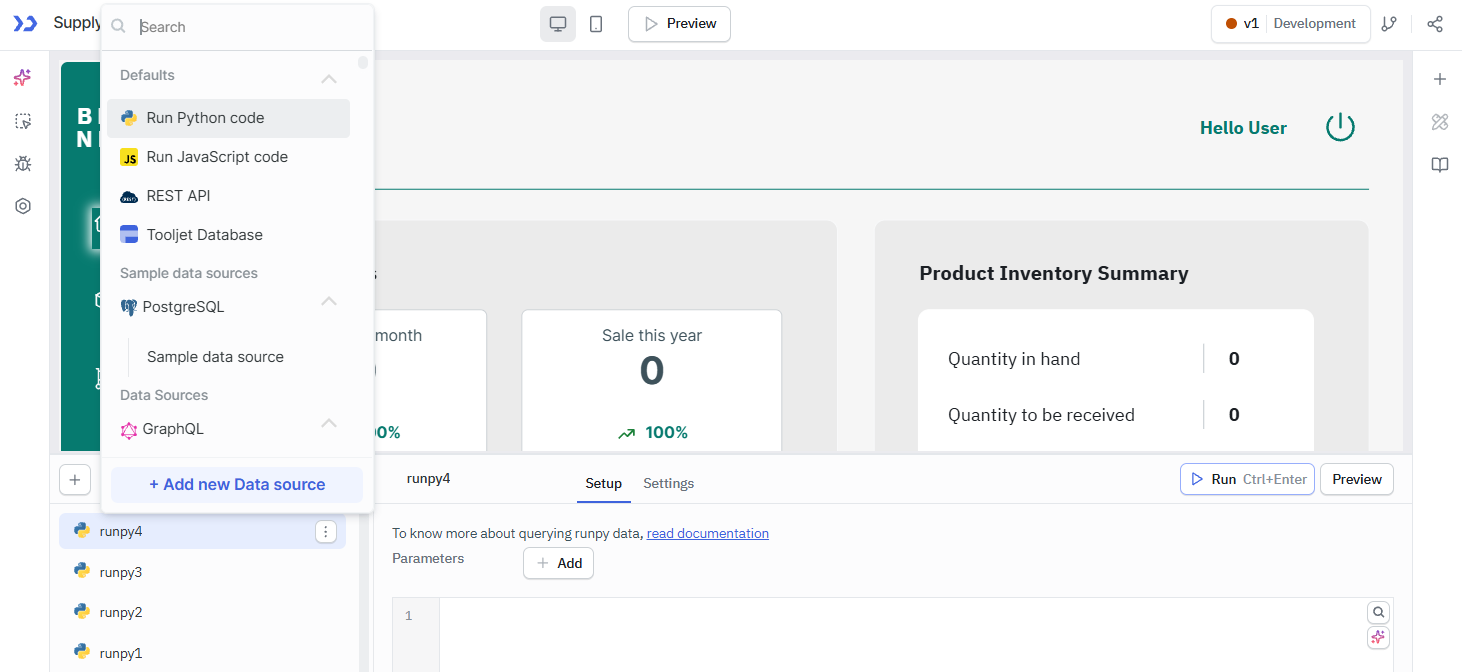The image size is (1462, 672).
Task: Select Run JavaScript code option
Action: (217, 157)
